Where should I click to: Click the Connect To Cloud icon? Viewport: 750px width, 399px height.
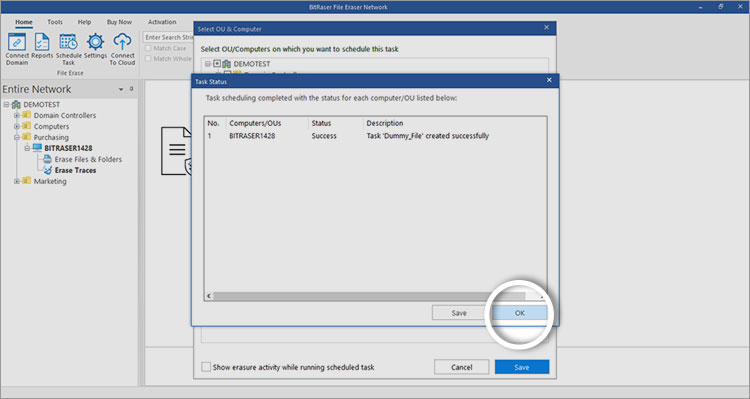(122, 42)
